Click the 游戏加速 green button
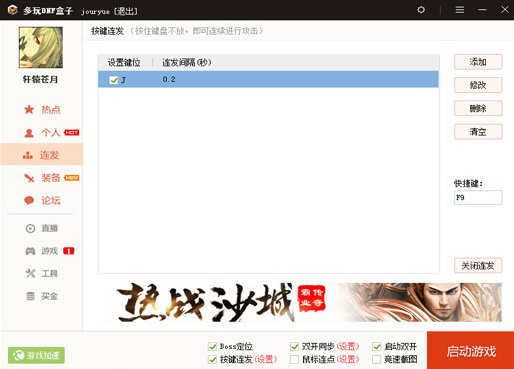 (x=36, y=355)
